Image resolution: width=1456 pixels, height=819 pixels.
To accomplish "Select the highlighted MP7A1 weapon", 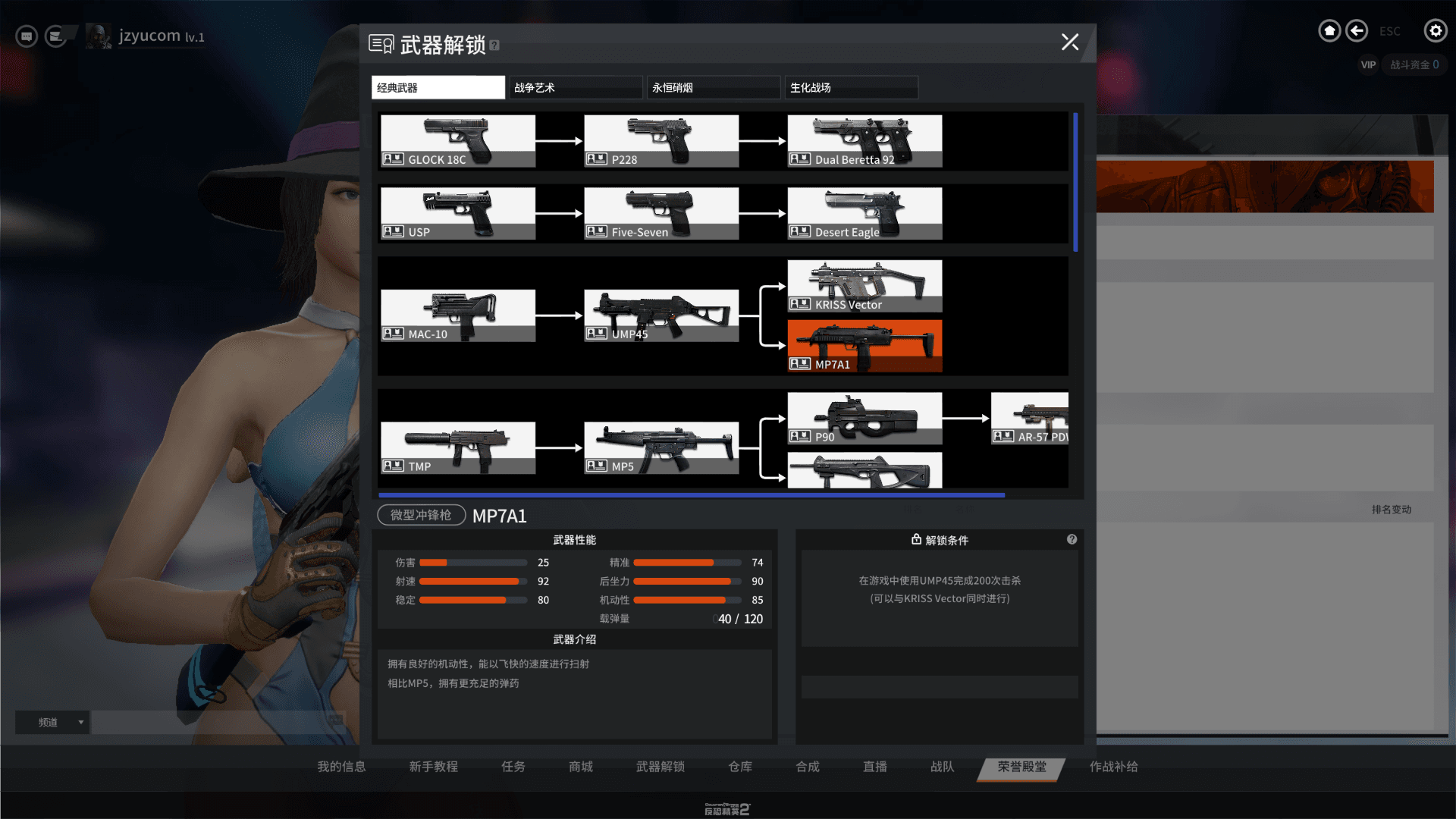I will click(864, 346).
